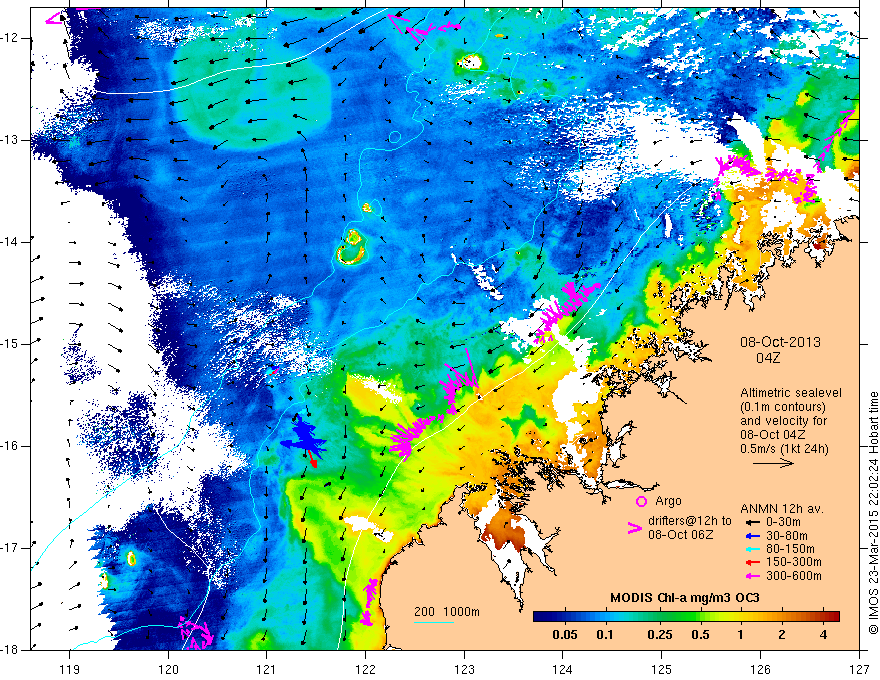Click the blue 30-80m legend arrow
This screenshot has height=680, width=880.
[751, 536]
